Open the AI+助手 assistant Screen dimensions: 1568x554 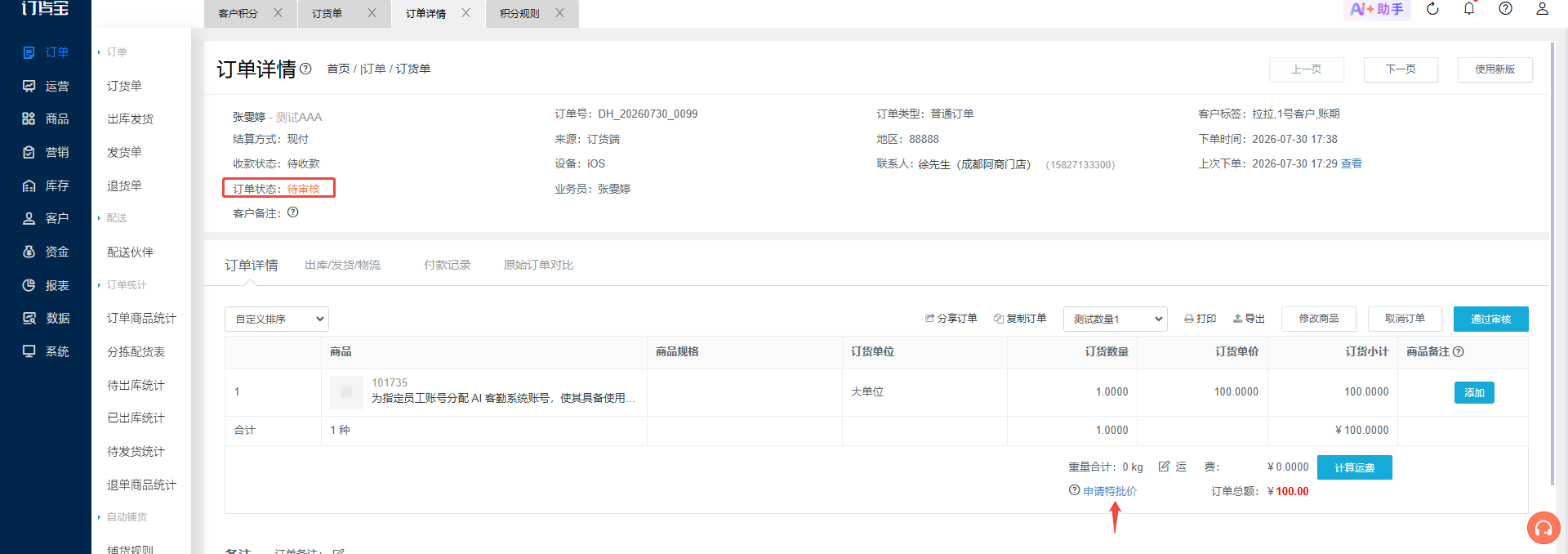(x=1377, y=9)
